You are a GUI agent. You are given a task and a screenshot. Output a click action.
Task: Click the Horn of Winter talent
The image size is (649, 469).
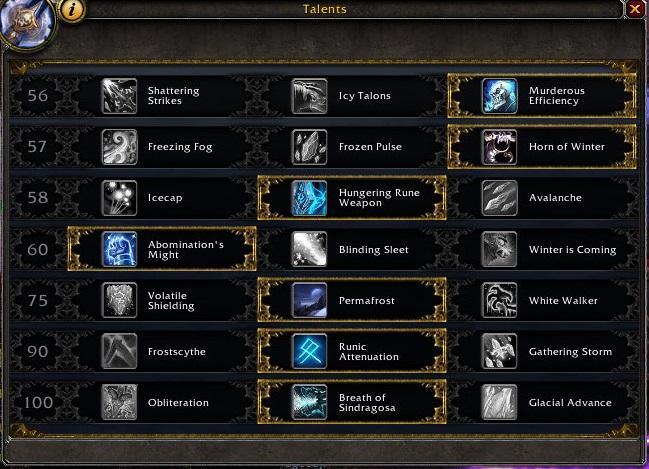point(542,147)
